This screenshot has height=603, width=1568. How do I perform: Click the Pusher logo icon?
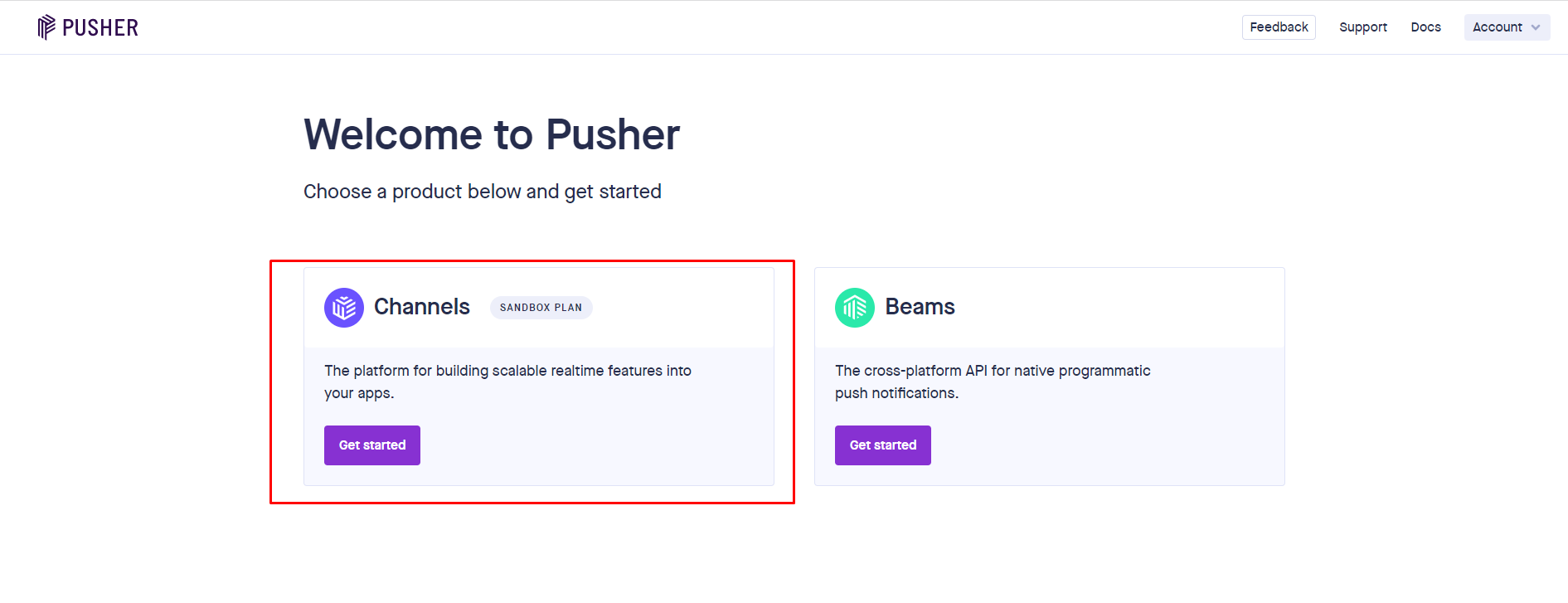(46, 27)
